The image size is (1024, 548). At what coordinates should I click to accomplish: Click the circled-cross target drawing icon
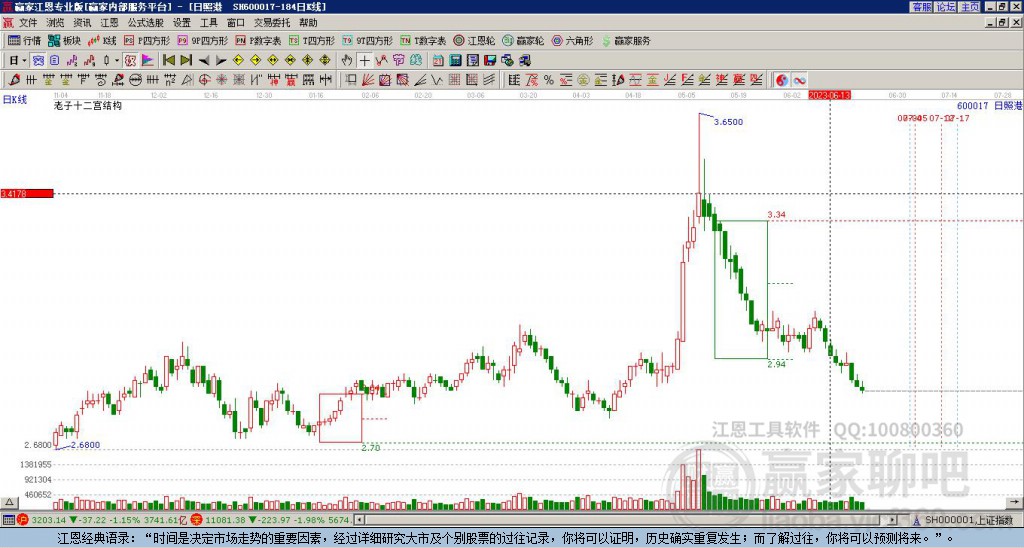click(204, 80)
